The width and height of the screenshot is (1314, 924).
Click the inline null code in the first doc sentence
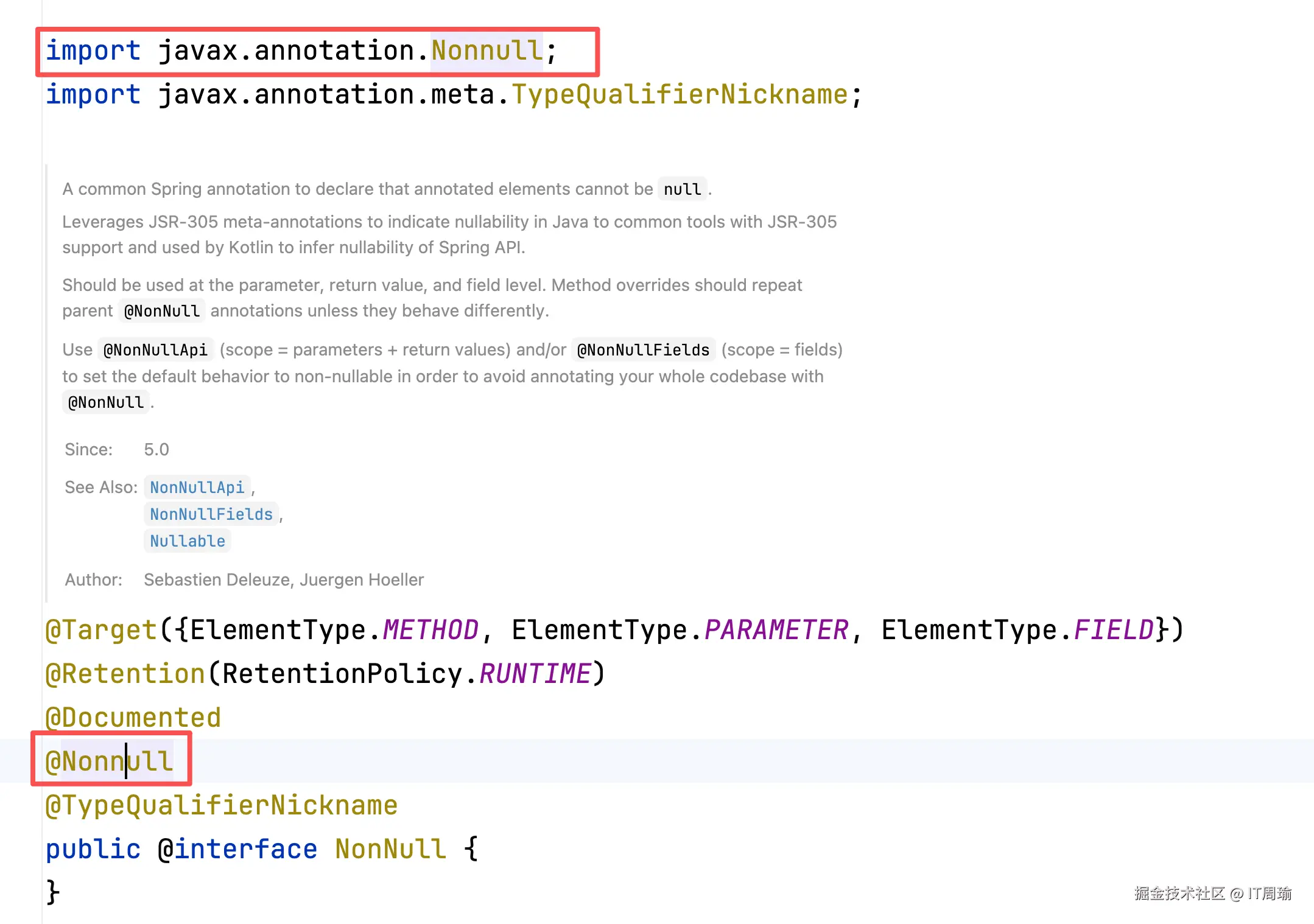pos(682,189)
